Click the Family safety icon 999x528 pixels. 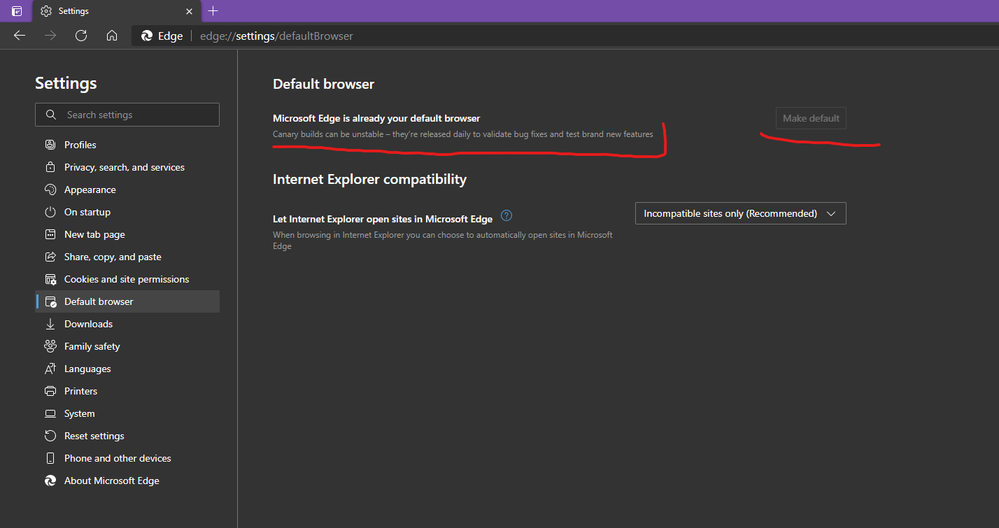pos(50,346)
